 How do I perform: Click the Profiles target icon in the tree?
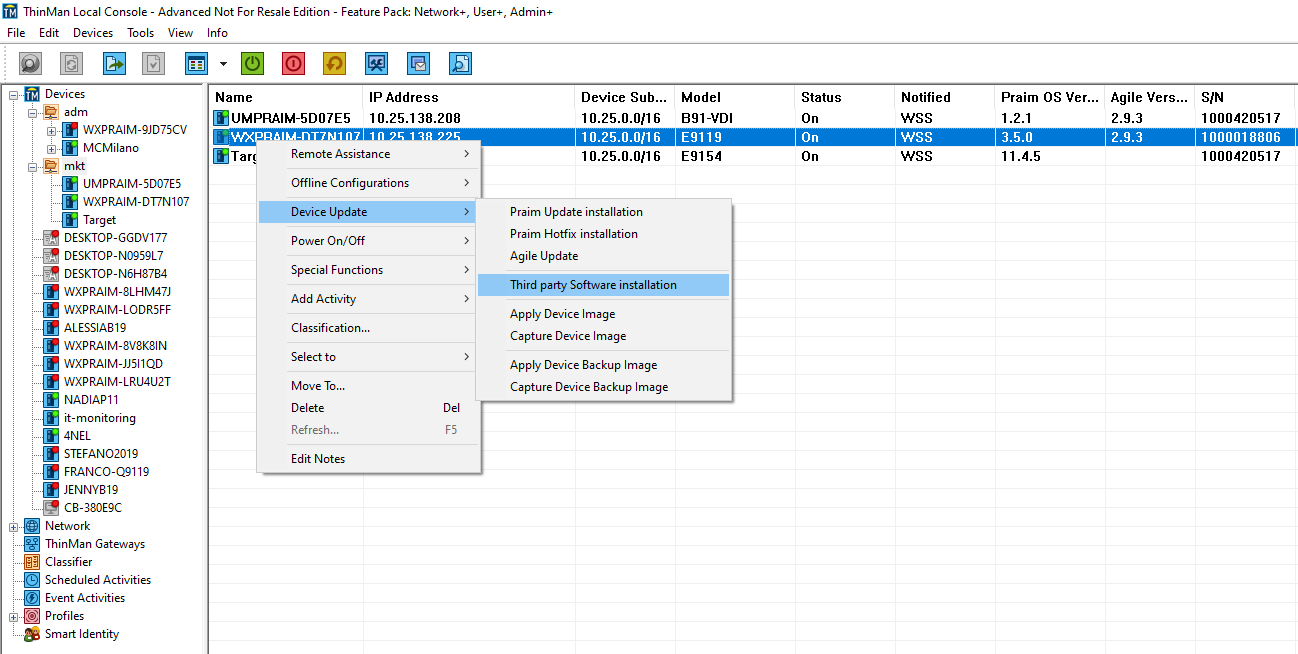32,616
